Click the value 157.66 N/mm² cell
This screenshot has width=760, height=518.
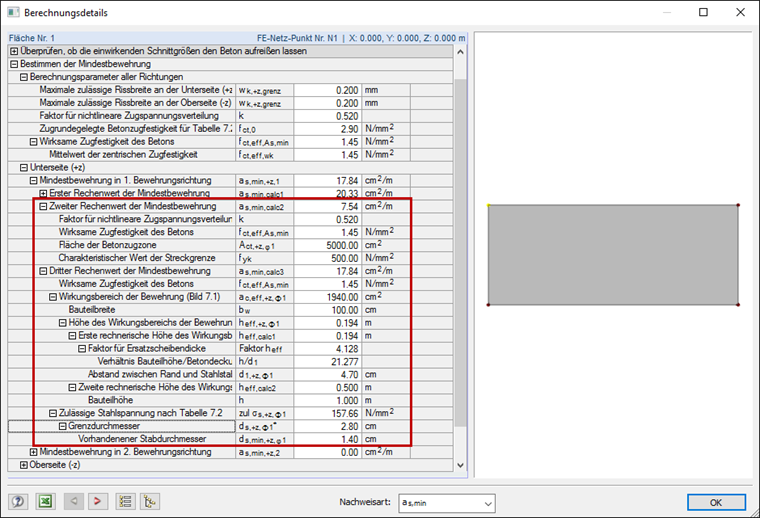(328, 413)
